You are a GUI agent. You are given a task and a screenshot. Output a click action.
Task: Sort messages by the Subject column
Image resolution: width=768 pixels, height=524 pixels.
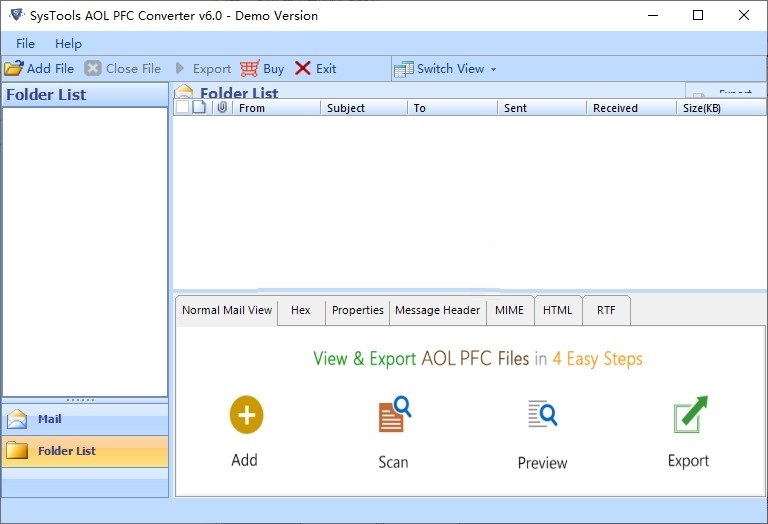point(362,108)
